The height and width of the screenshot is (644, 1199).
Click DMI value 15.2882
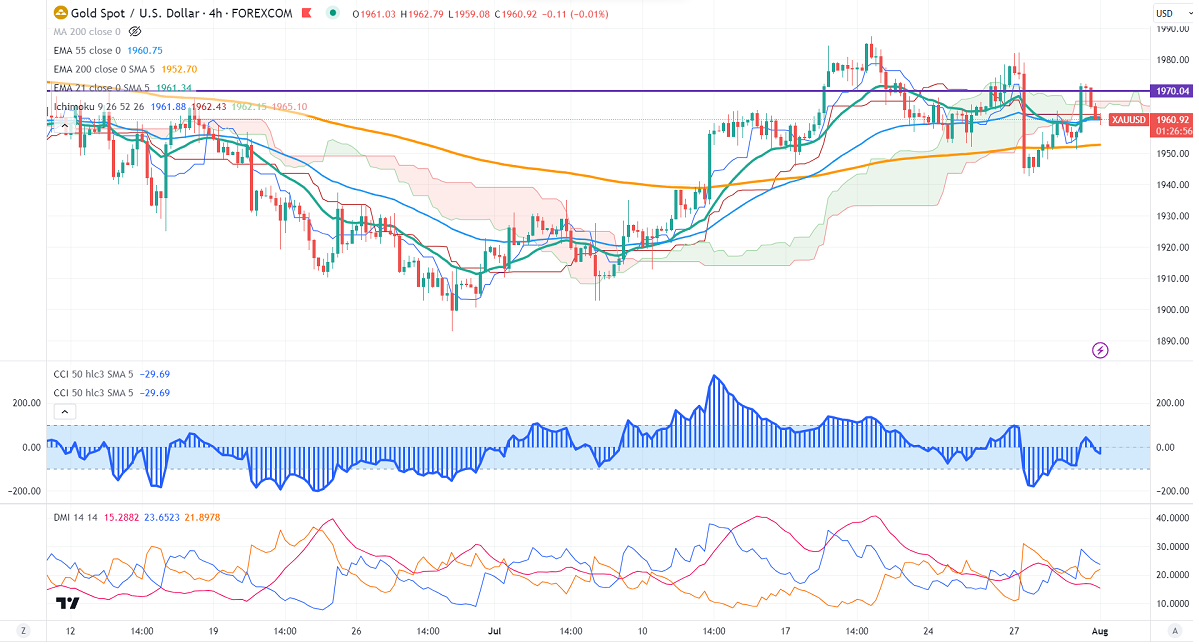(122, 518)
